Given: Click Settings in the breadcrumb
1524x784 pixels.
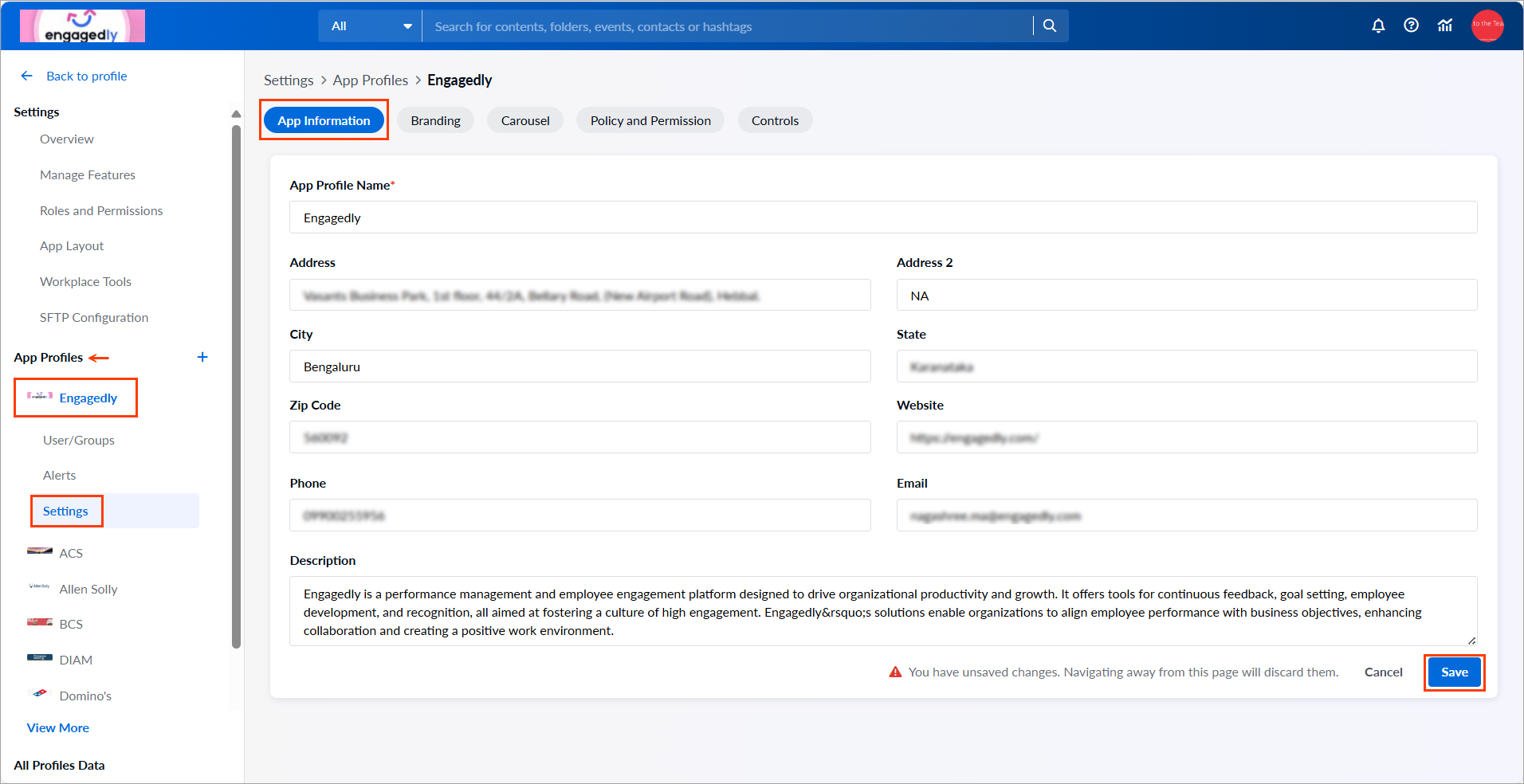Looking at the screenshot, I should pos(289,80).
